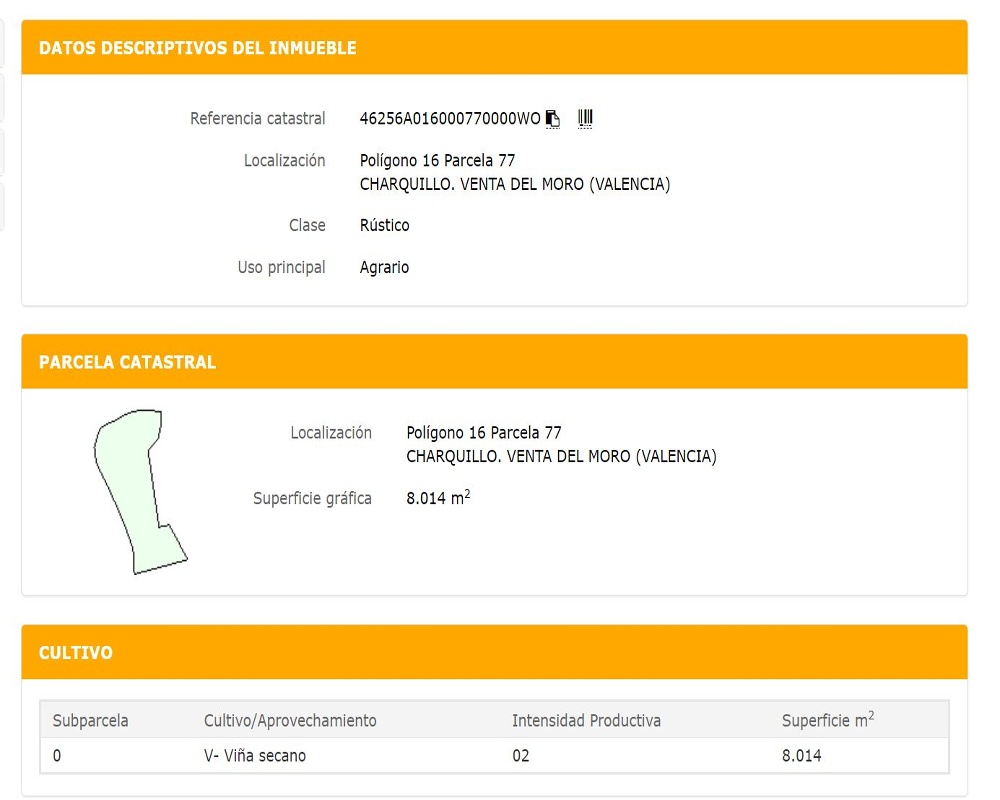Image resolution: width=1000 pixels, height=800 pixels.
Task: Click the Agrario principal use value
Action: 384,268
